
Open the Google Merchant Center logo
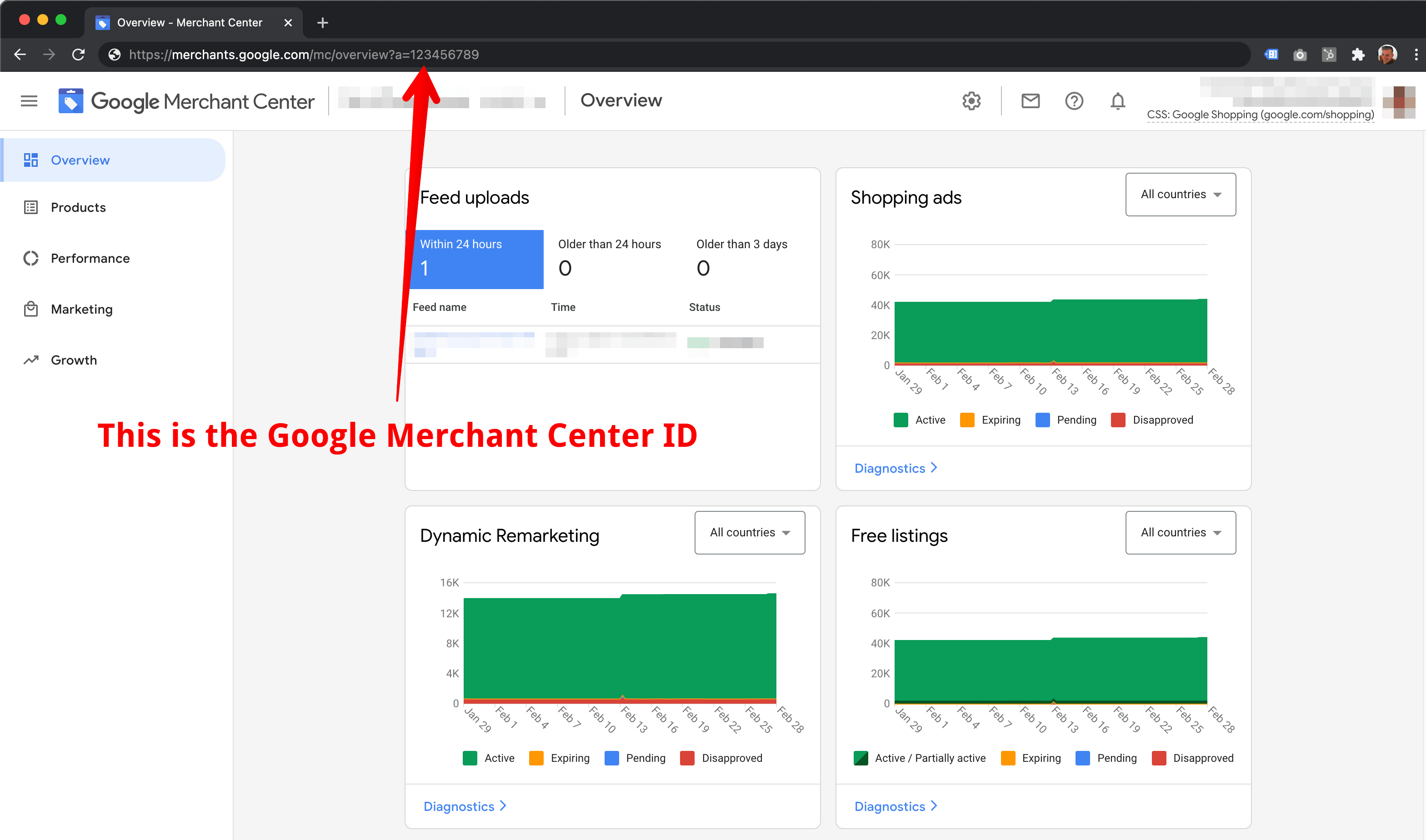pyautogui.click(x=187, y=101)
